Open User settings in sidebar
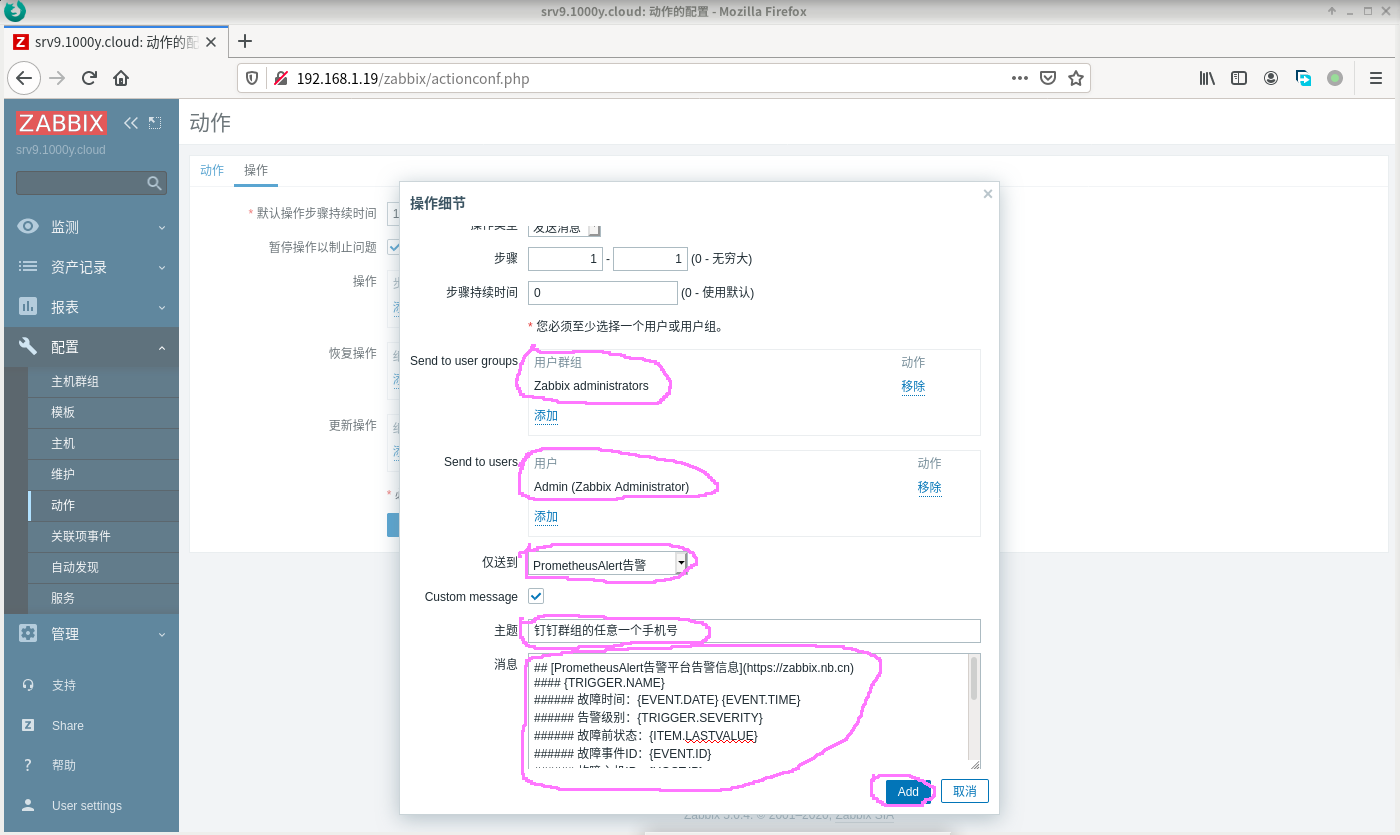 [87, 806]
